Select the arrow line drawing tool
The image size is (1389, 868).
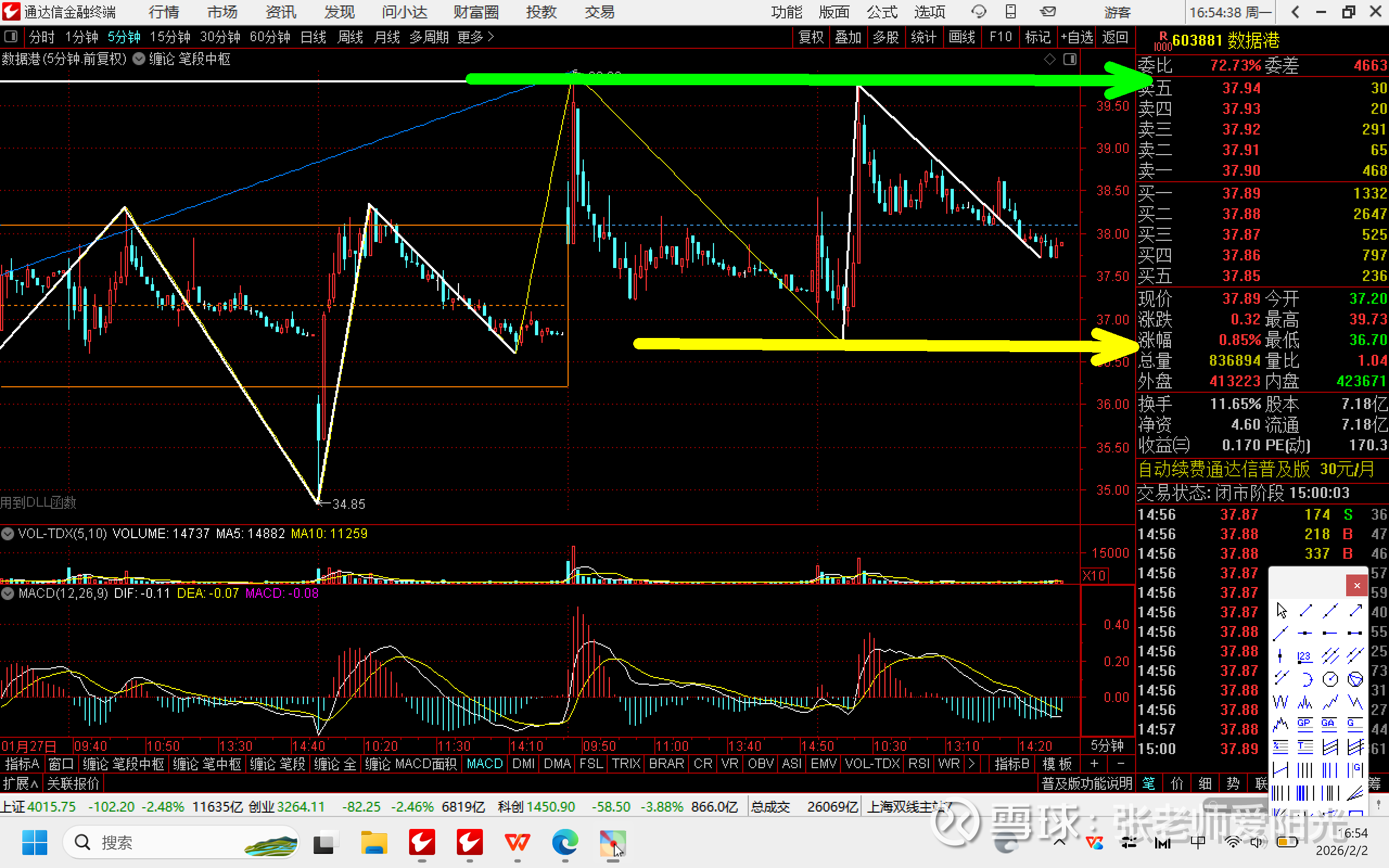click(1355, 611)
